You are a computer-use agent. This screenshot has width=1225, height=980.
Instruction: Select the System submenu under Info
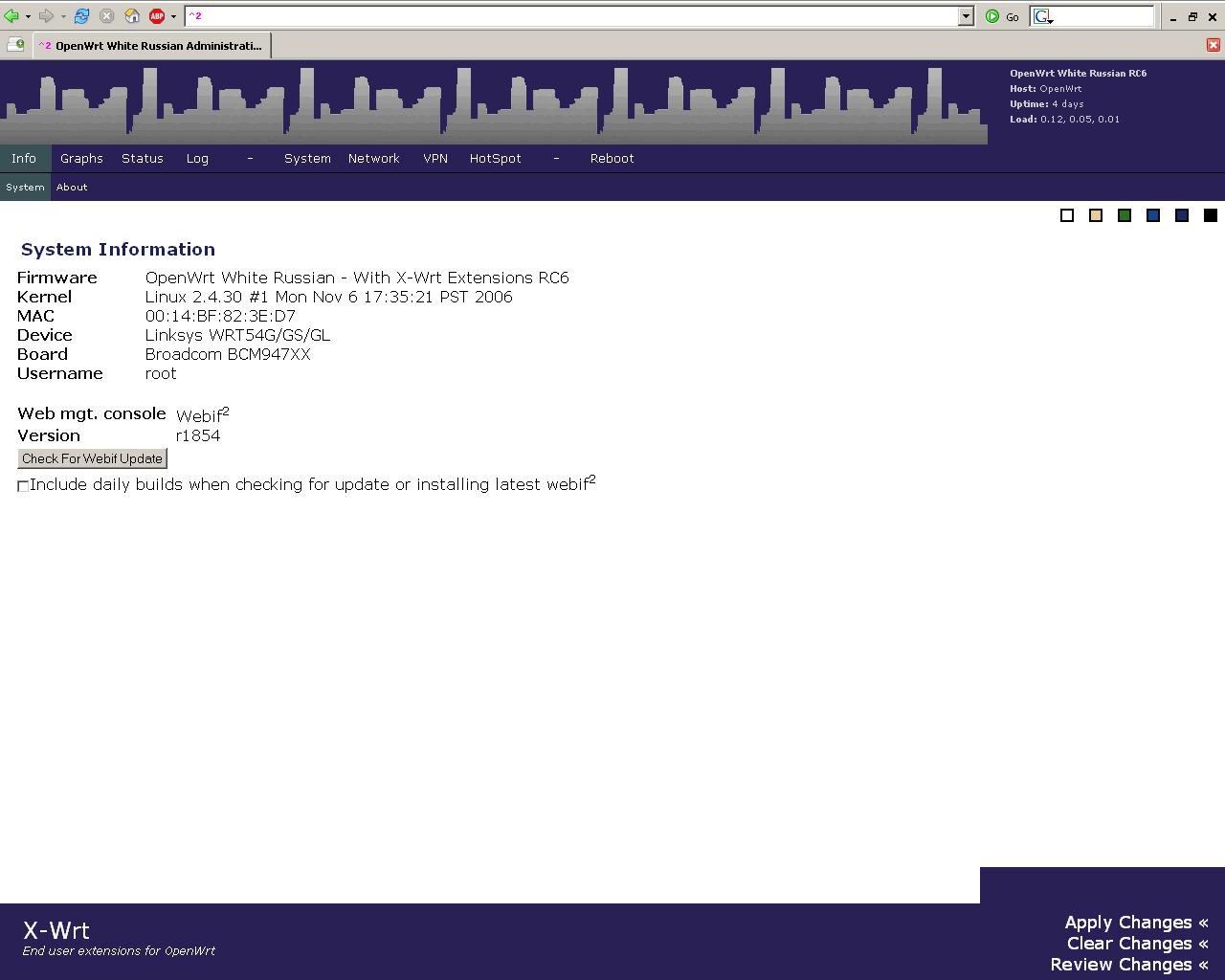[x=25, y=188]
